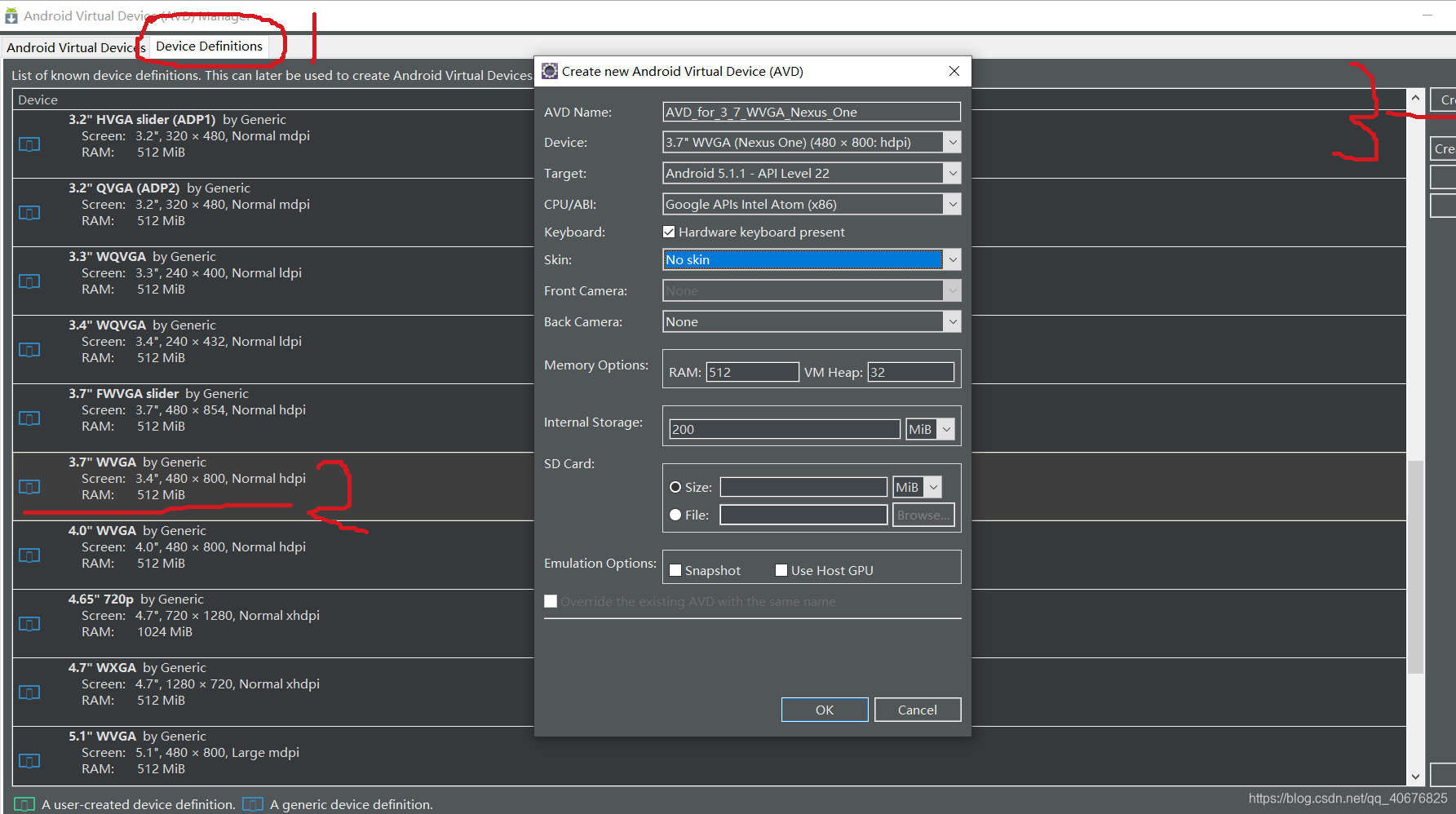Image resolution: width=1456 pixels, height=814 pixels.
Task: Click Cancel in the AVD dialog
Action: pyautogui.click(x=918, y=710)
